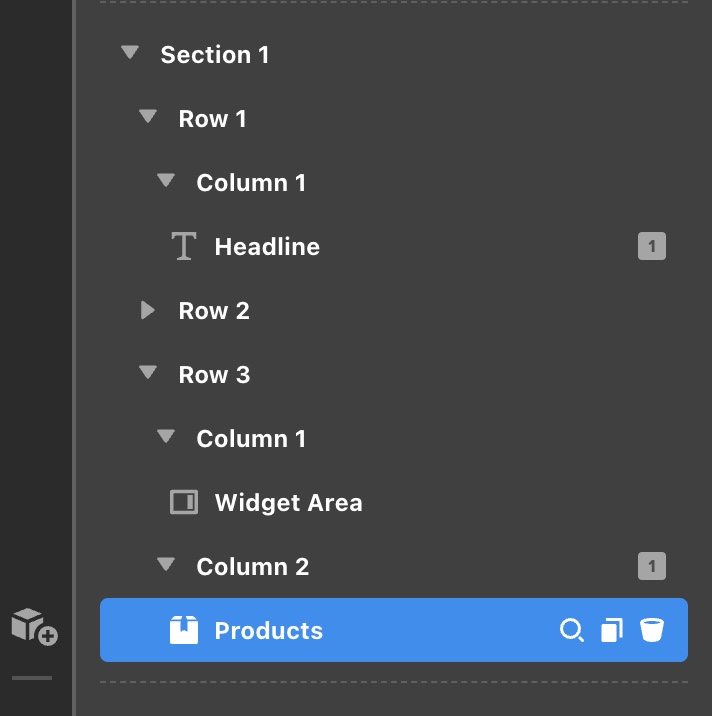
Task: Inspect the Products element with magnifier
Action: pyautogui.click(x=571, y=630)
